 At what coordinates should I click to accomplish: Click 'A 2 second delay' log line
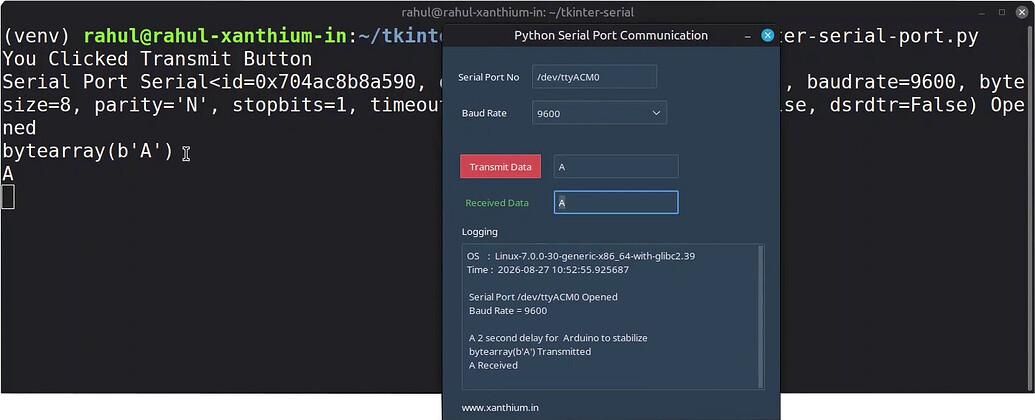(x=558, y=337)
